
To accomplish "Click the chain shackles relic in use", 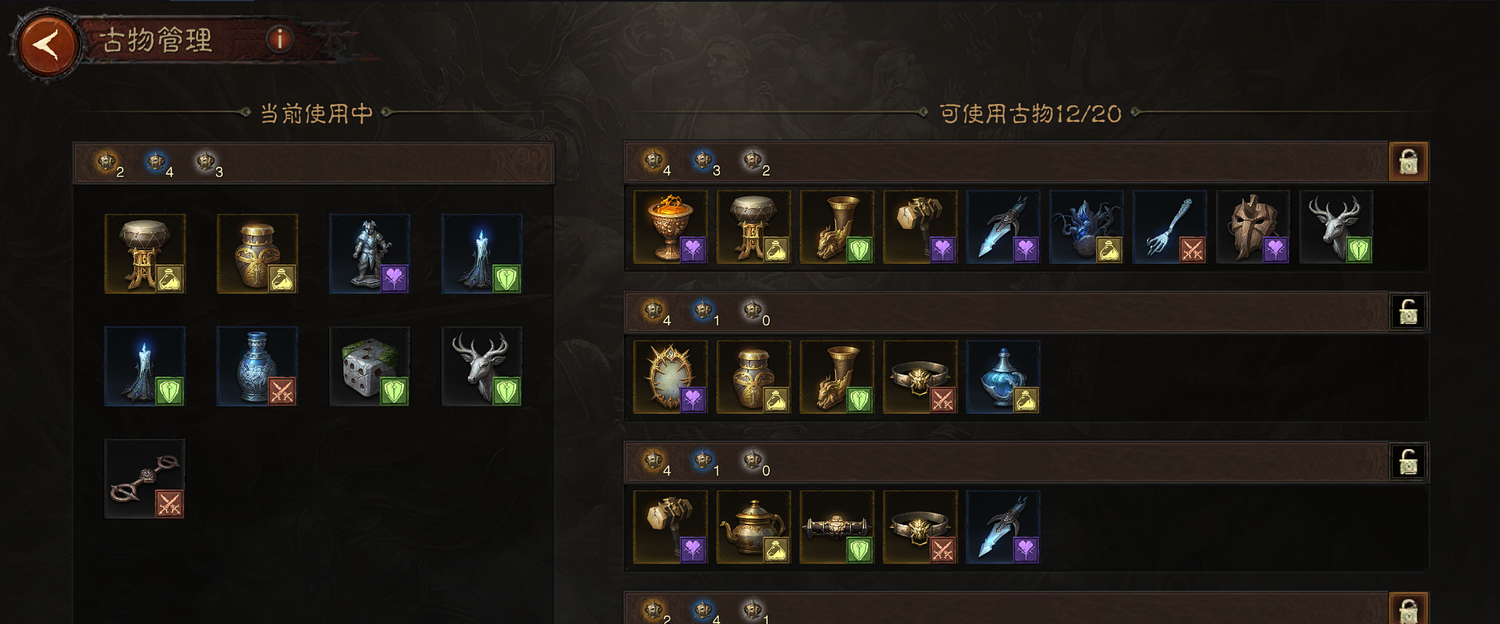I will [x=145, y=479].
